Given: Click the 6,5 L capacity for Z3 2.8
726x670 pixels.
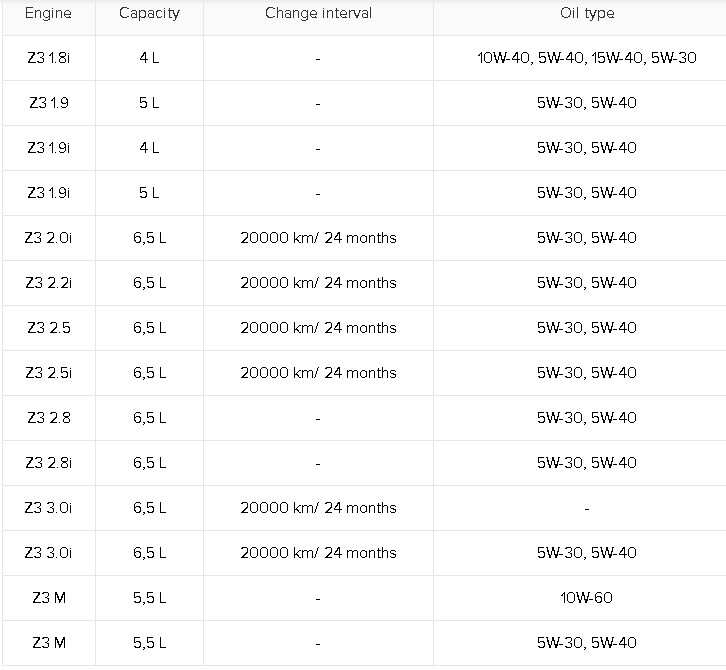Looking at the screenshot, I should 149,418.
